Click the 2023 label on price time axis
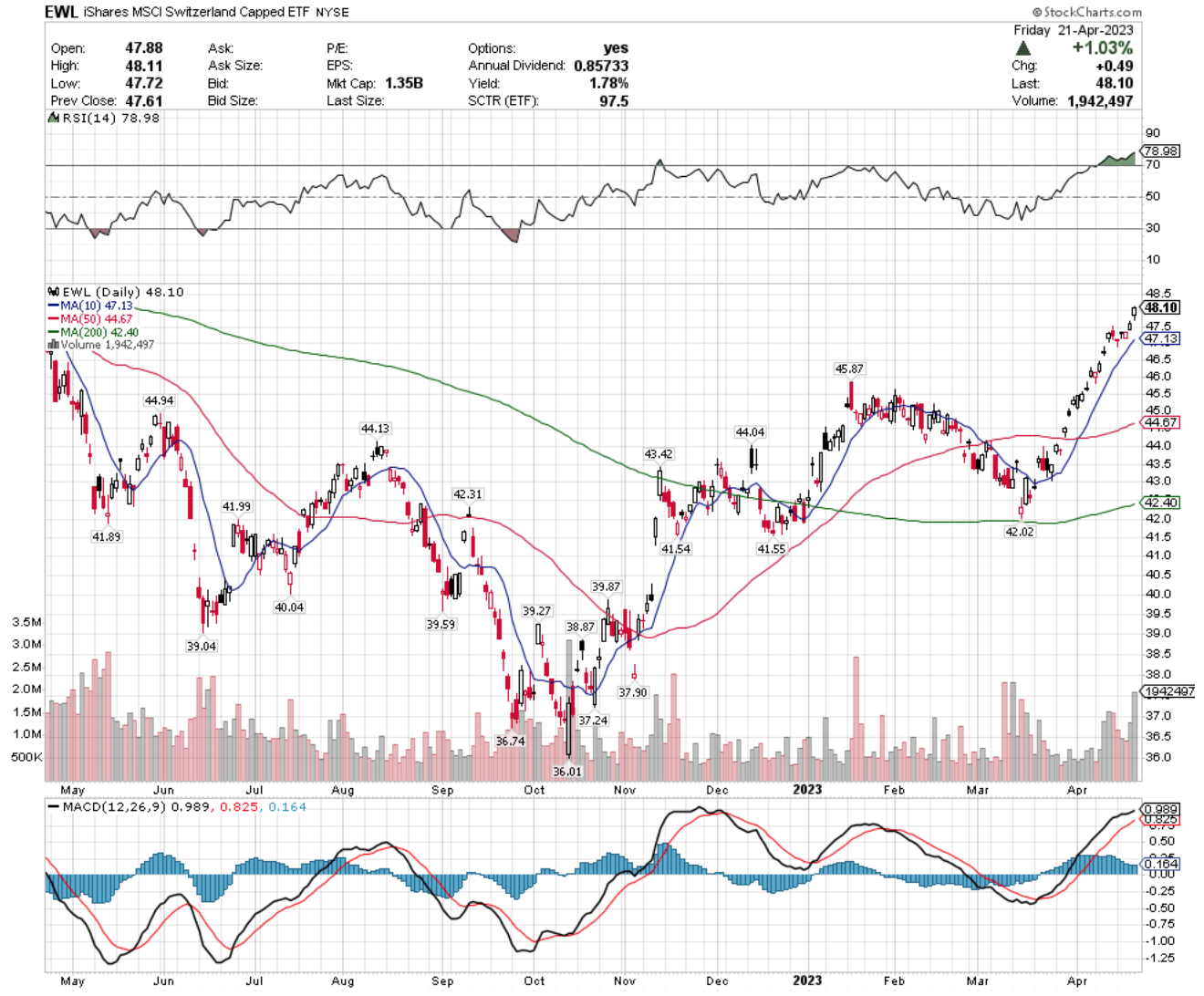Viewport: 1204px width, 996px height. [806, 789]
